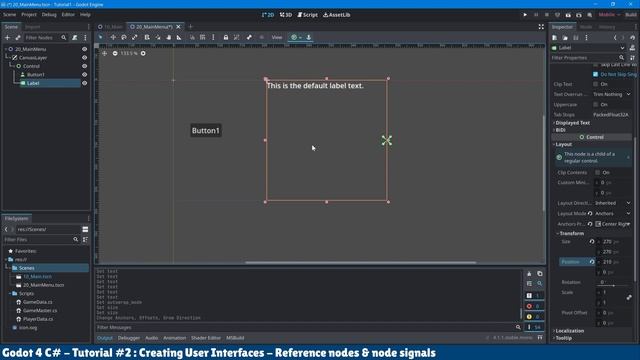Switch to the AssetLib workspace
The width and height of the screenshot is (640, 360).
337,15
